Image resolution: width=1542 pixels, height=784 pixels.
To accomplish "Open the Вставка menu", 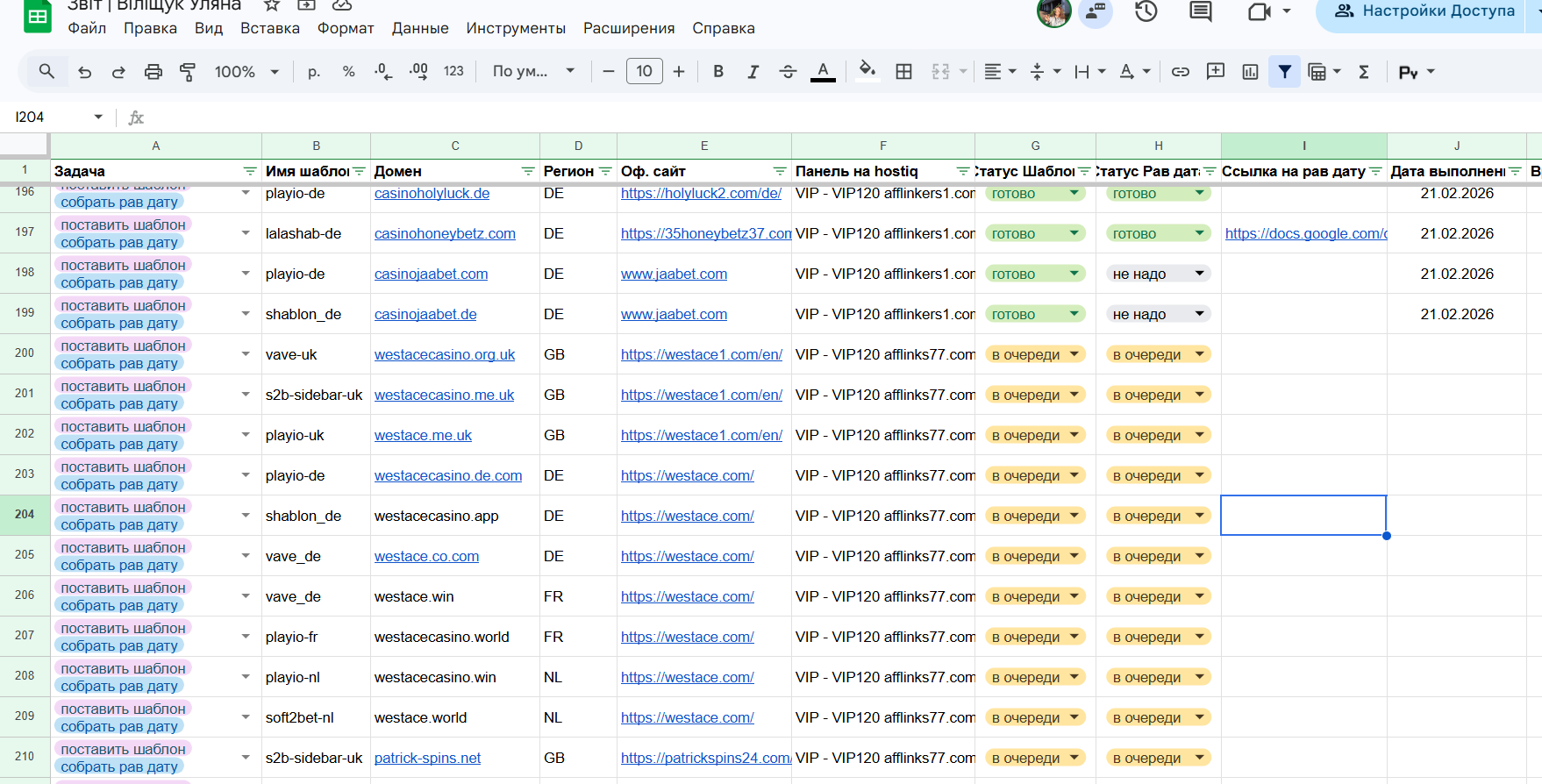I will point(270,28).
